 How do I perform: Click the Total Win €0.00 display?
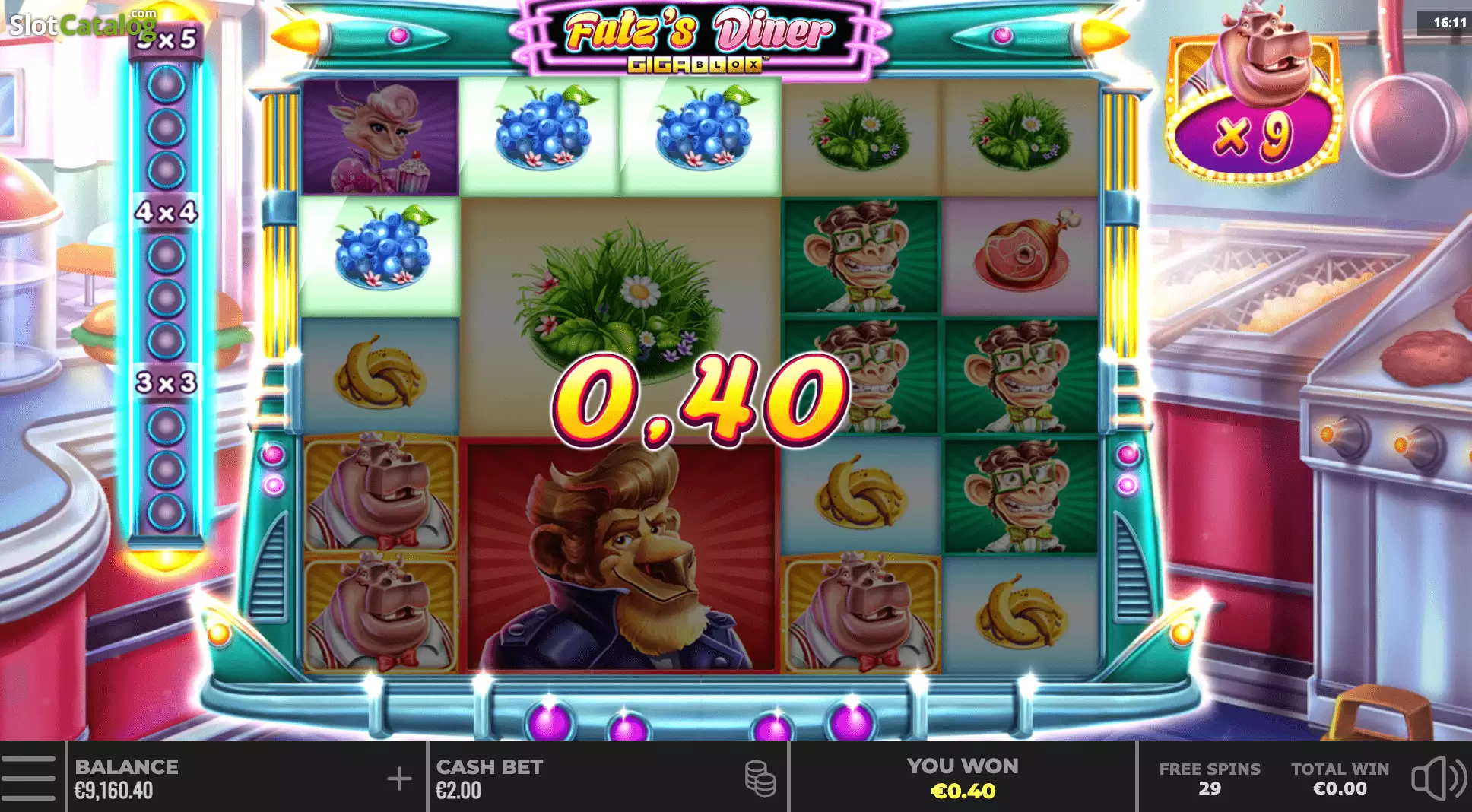tap(1340, 778)
